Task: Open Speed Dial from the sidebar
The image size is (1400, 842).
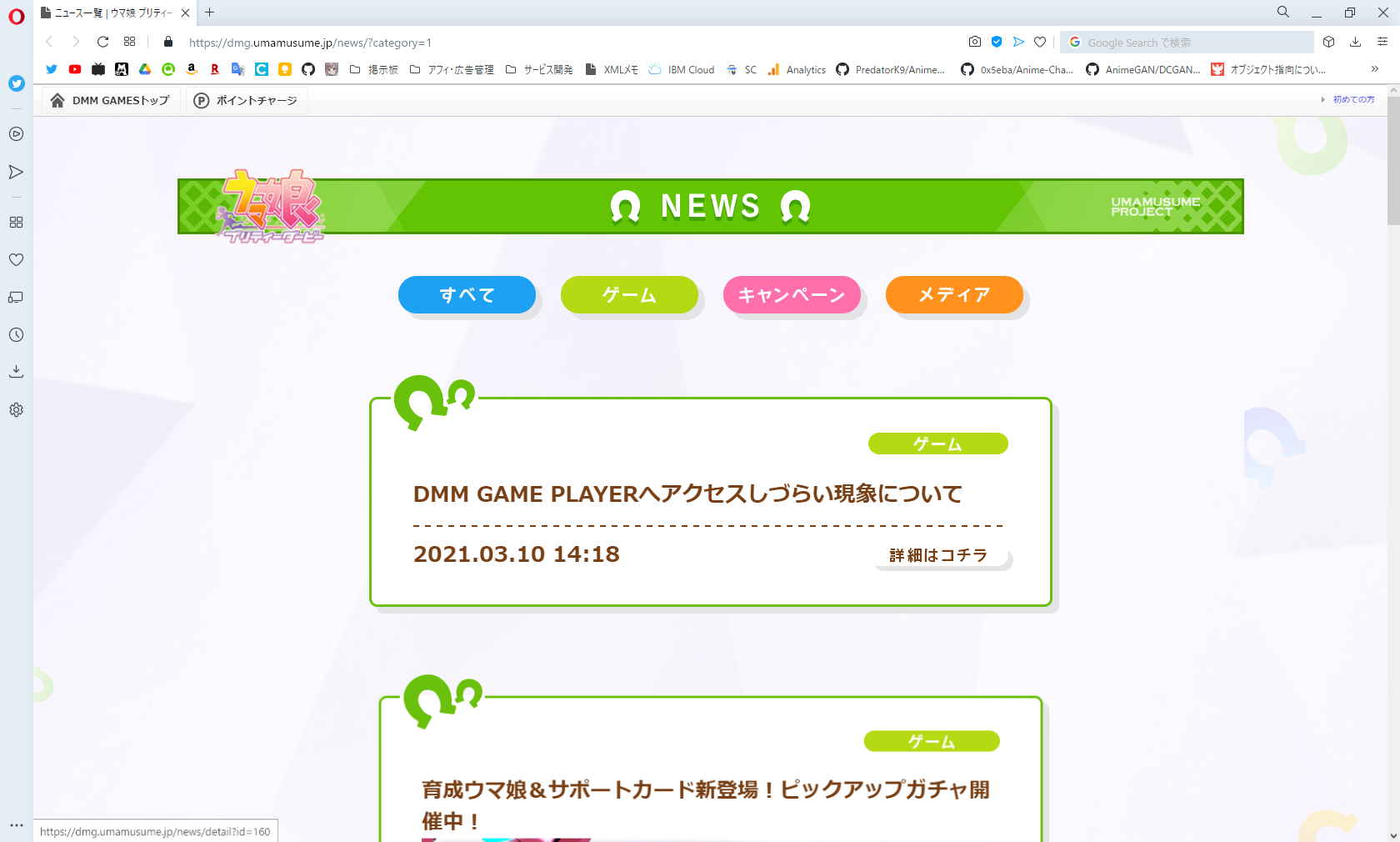Action: (x=16, y=223)
